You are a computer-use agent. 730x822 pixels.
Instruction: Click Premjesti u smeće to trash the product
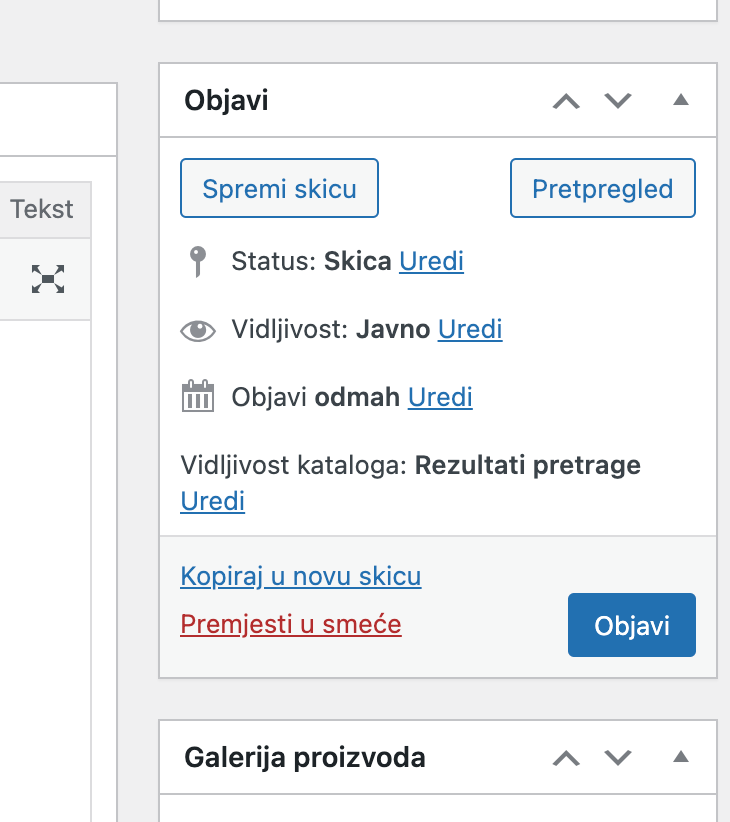pos(290,623)
